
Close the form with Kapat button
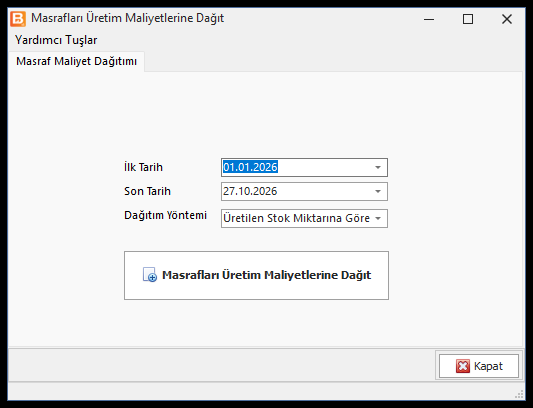[x=479, y=366]
